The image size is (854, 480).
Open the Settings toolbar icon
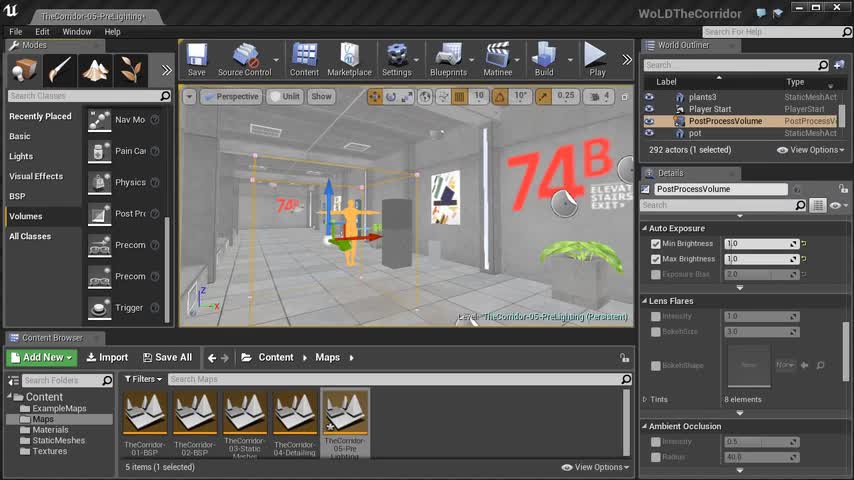pyautogui.click(x=396, y=59)
